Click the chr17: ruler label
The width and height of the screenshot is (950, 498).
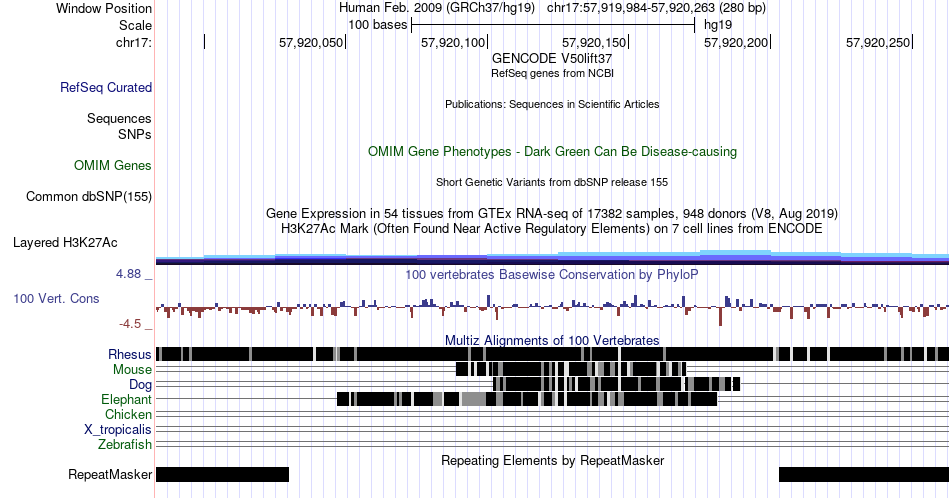pos(133,42)
